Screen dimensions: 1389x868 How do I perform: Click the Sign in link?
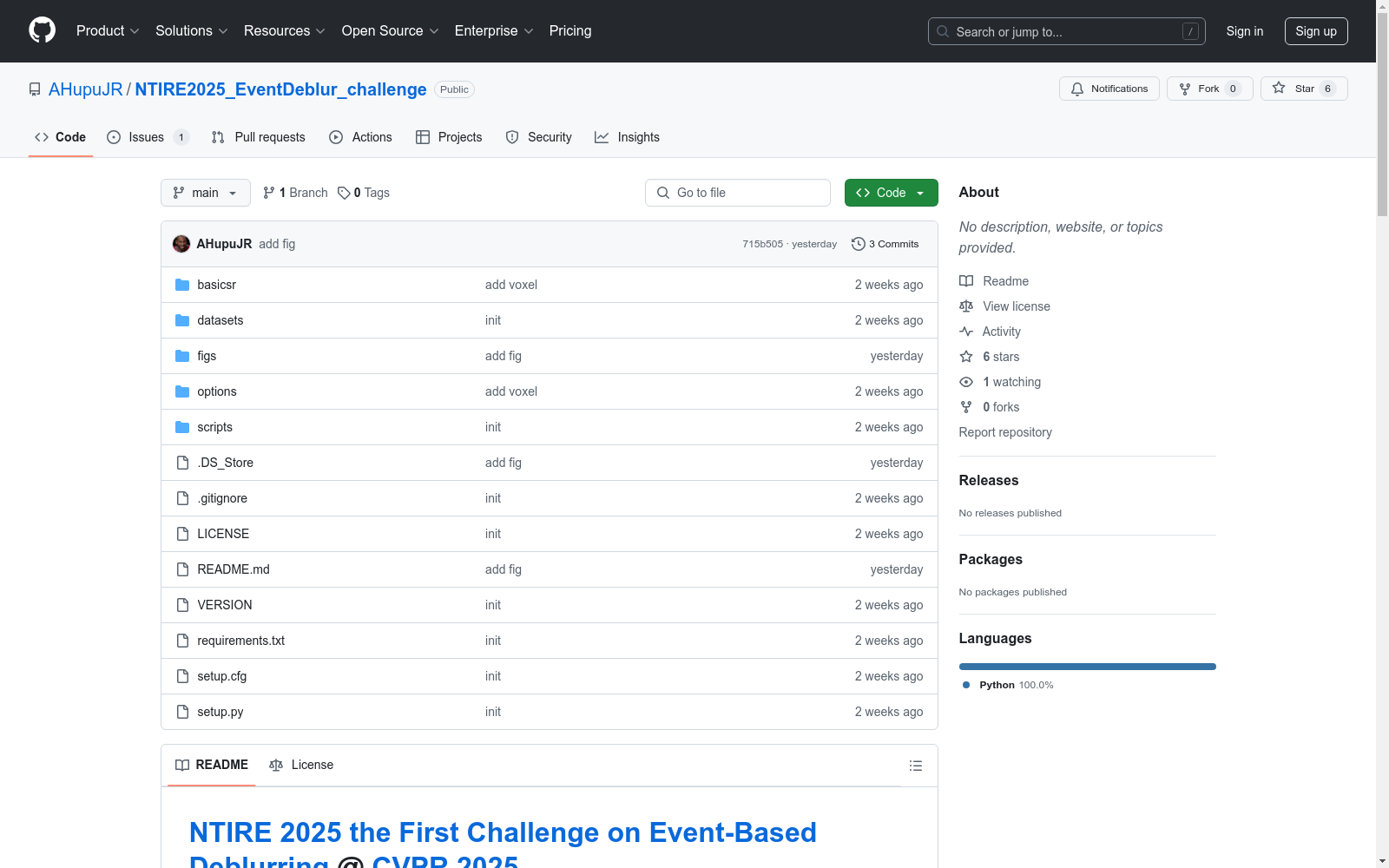(1245, 31)
